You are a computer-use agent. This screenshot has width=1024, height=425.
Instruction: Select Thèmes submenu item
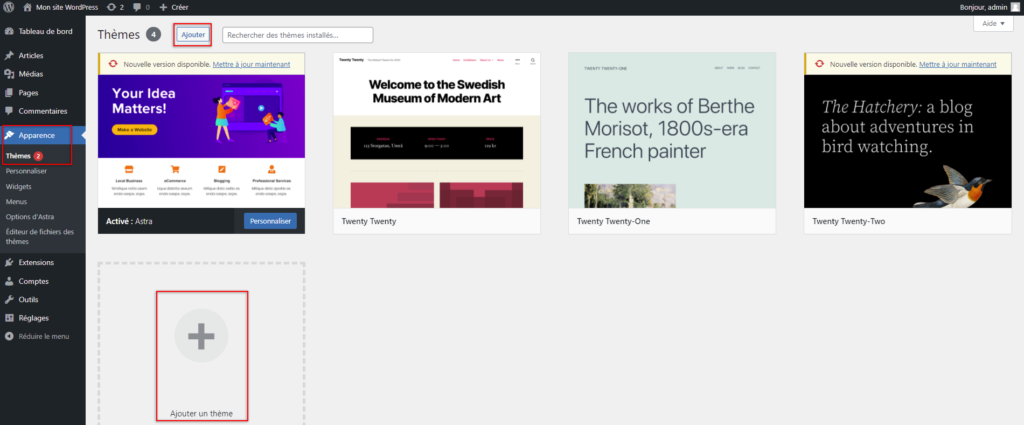point(18,156)
